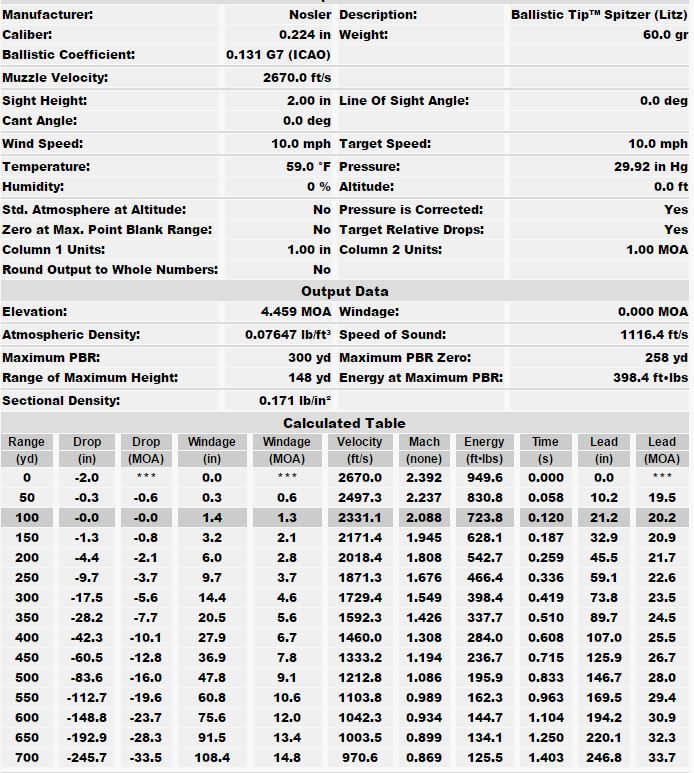Select the Manufacturer value Nosler
Viewport: 694px width, 773px height.
310,15
